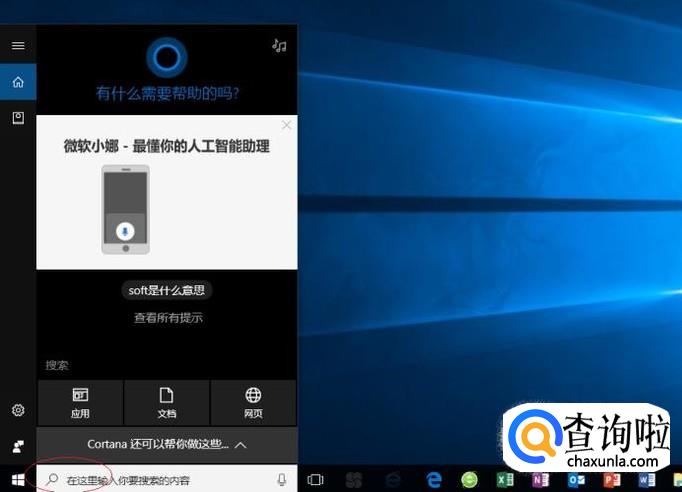
Task: Dismiss the 微软小娜 promotion card
Action: pyautogui.click(x=287, y=125)
